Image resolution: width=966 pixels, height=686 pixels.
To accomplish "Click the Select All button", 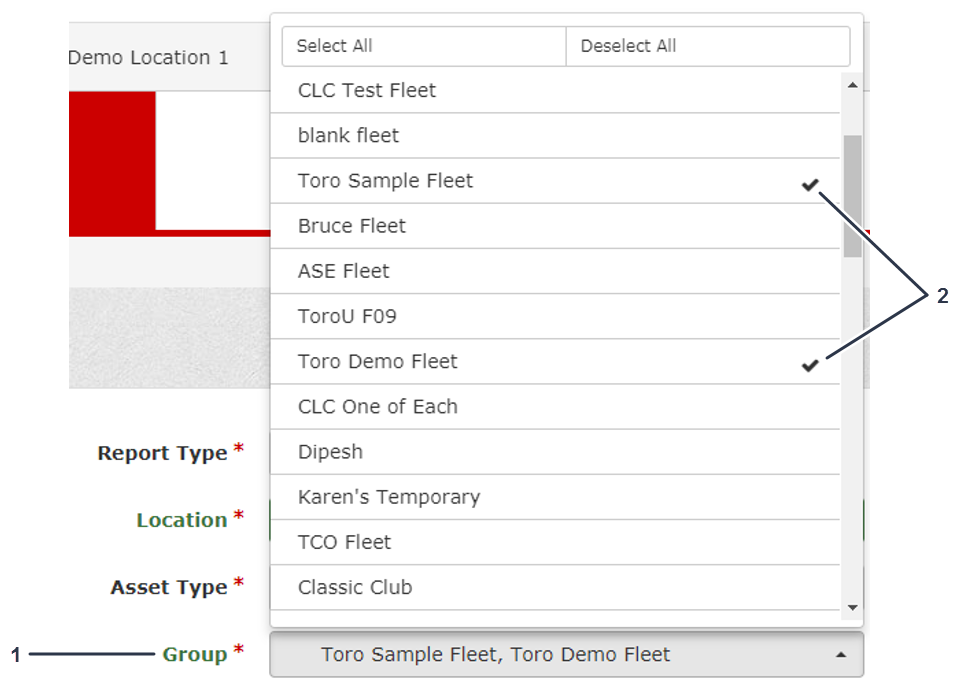I will (x=424, y=46).
